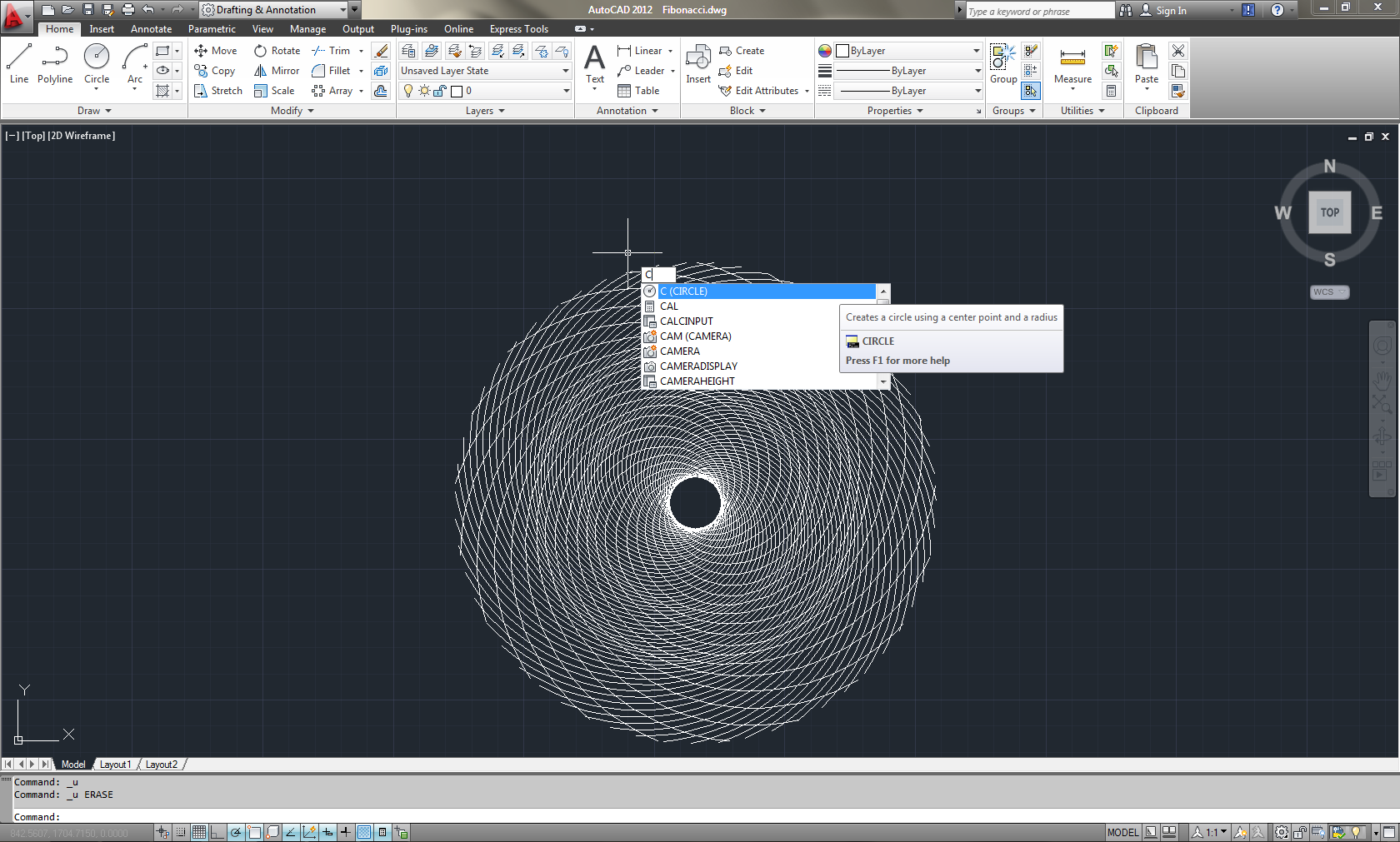1400x842 pixels.
Task: Click the Create block button
Action: coord(742,51)
